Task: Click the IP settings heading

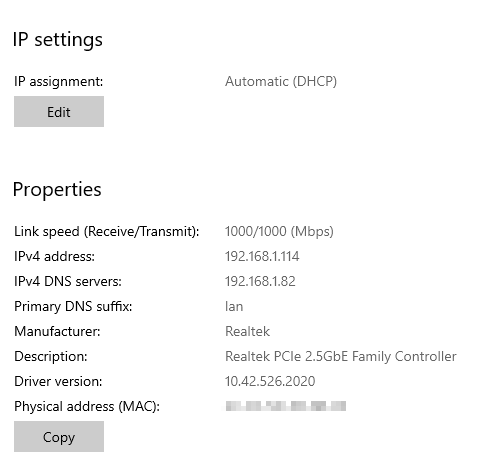Action: (58, 40)
